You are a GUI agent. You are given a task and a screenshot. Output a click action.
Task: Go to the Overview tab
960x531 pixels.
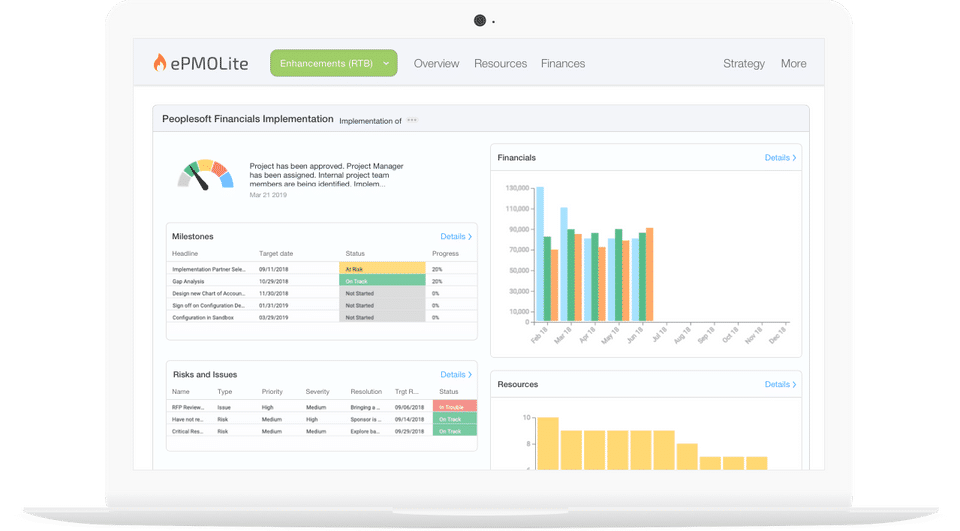coord(436,64)
